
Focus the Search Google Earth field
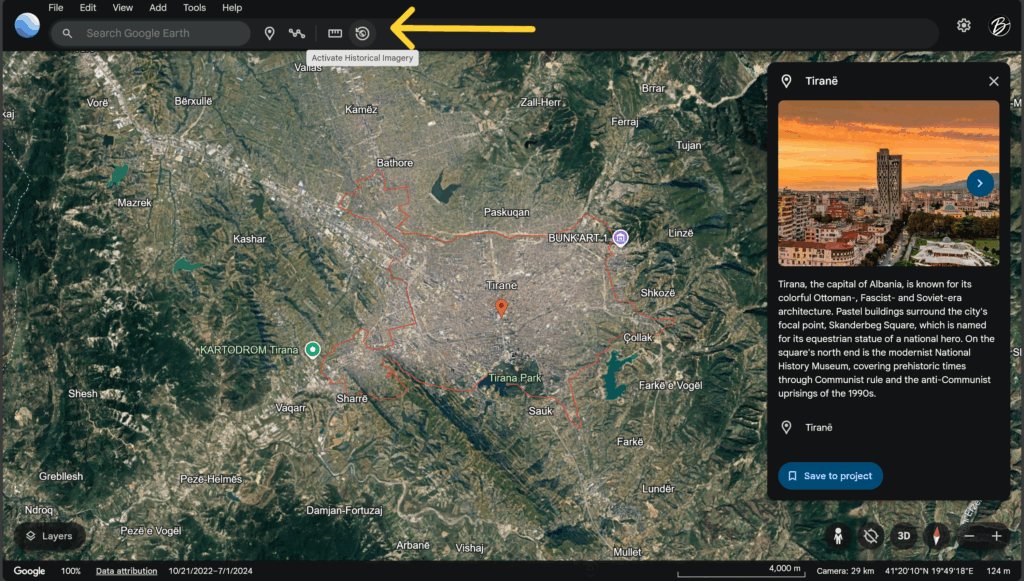click(151, 33)
